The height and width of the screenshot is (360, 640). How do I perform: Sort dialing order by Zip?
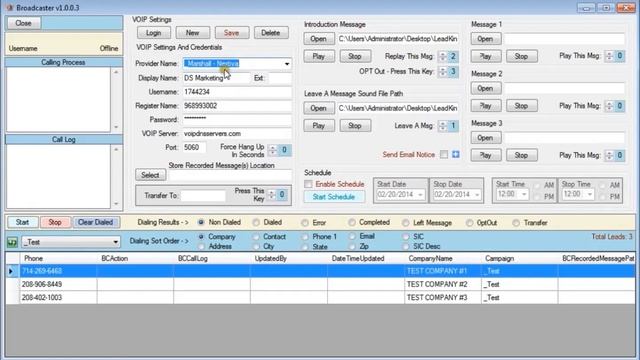click(x=352, y=247)
